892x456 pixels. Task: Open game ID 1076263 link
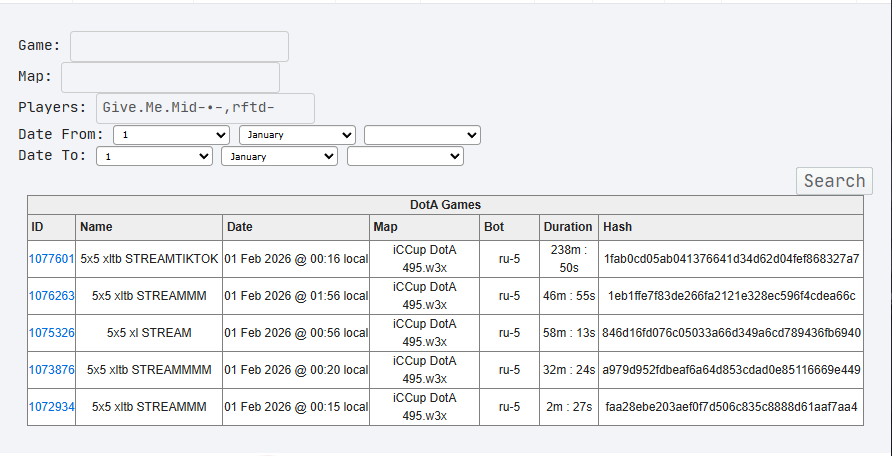pos(52,296)
